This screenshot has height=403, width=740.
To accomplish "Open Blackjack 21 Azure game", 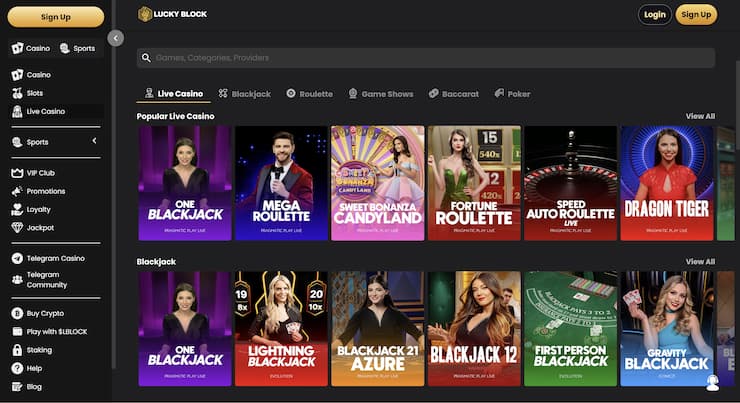I will (378, 328).
